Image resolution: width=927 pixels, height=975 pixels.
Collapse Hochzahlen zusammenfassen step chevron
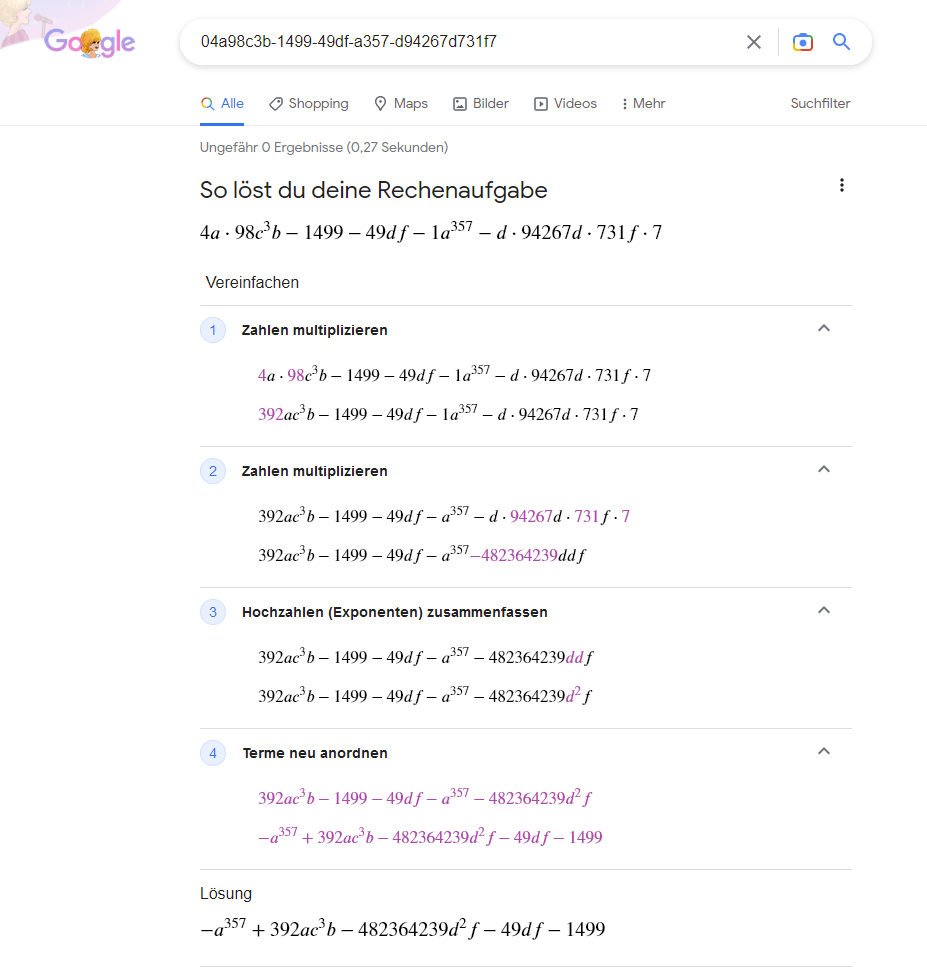click(x=824, y=610)
